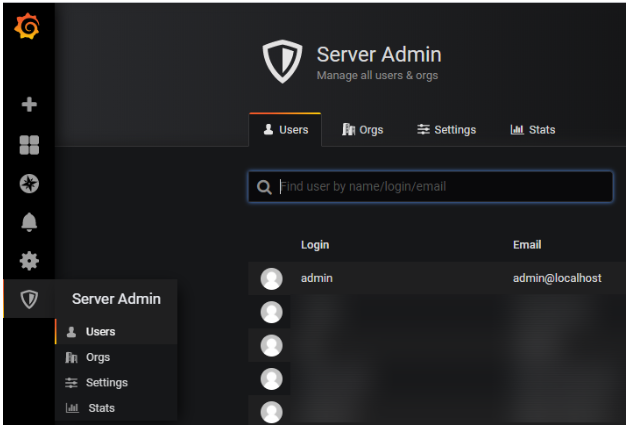
Task: Click the large shield icon in header
Action: [282, 61]
